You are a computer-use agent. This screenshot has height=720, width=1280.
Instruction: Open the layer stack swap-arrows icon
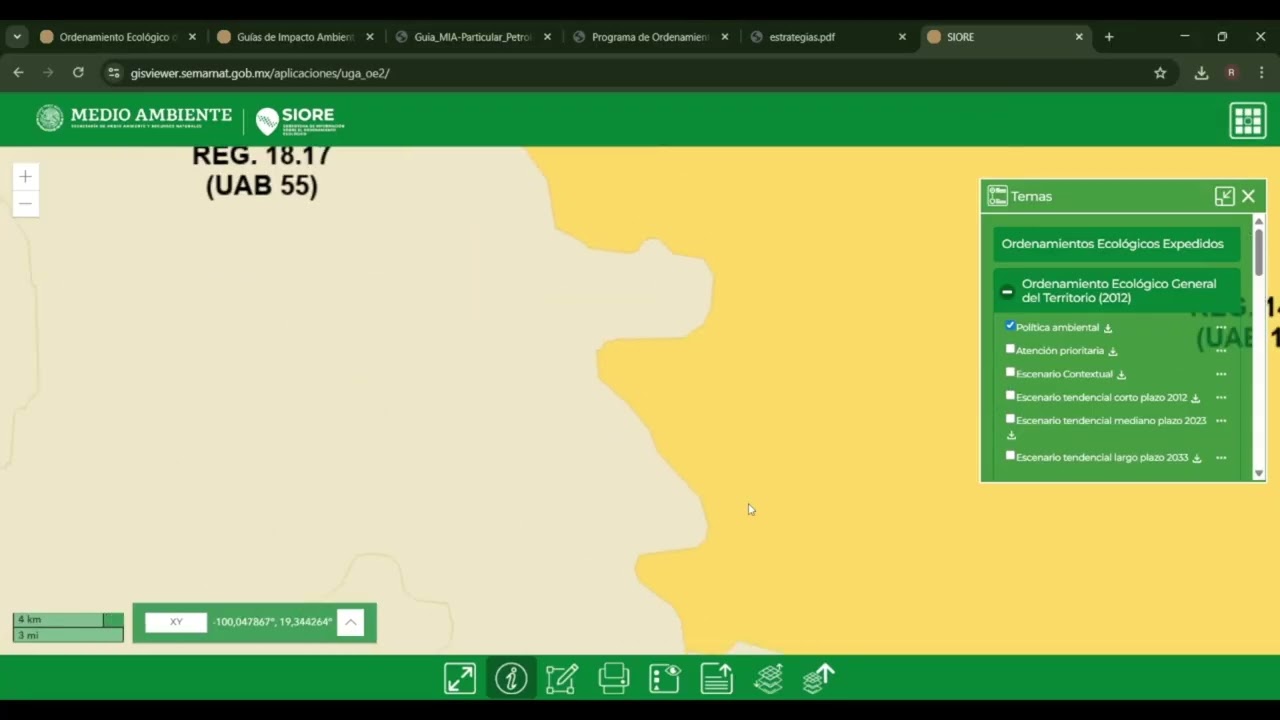pyautogui.click(x=768, y=678)
